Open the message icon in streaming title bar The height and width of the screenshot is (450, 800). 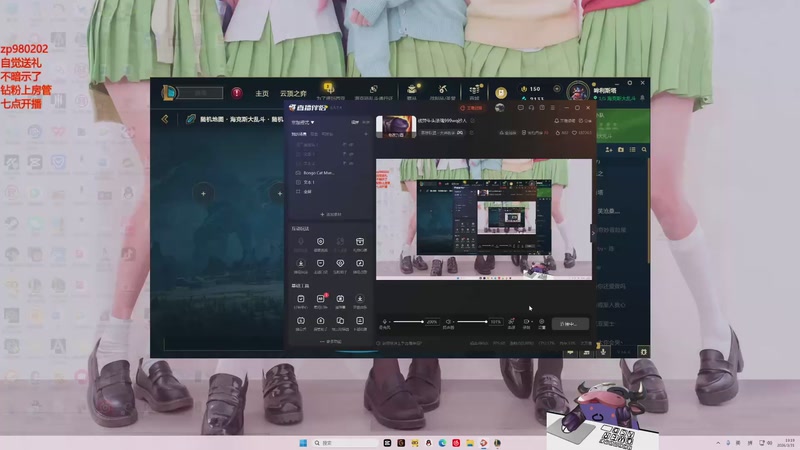[520, 108]
